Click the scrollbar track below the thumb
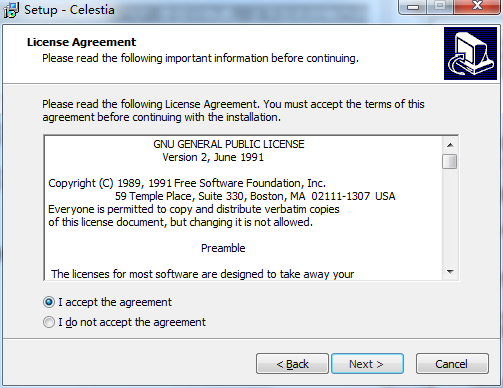The width and height of the screenshot is (503, 388). [450, 217]
